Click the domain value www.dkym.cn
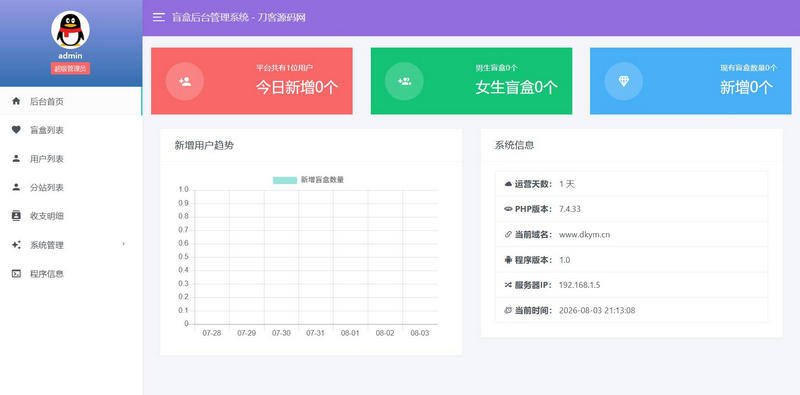The height and width of the screenshot is (395, 800). pyautogui.click(x=585, y=235)
